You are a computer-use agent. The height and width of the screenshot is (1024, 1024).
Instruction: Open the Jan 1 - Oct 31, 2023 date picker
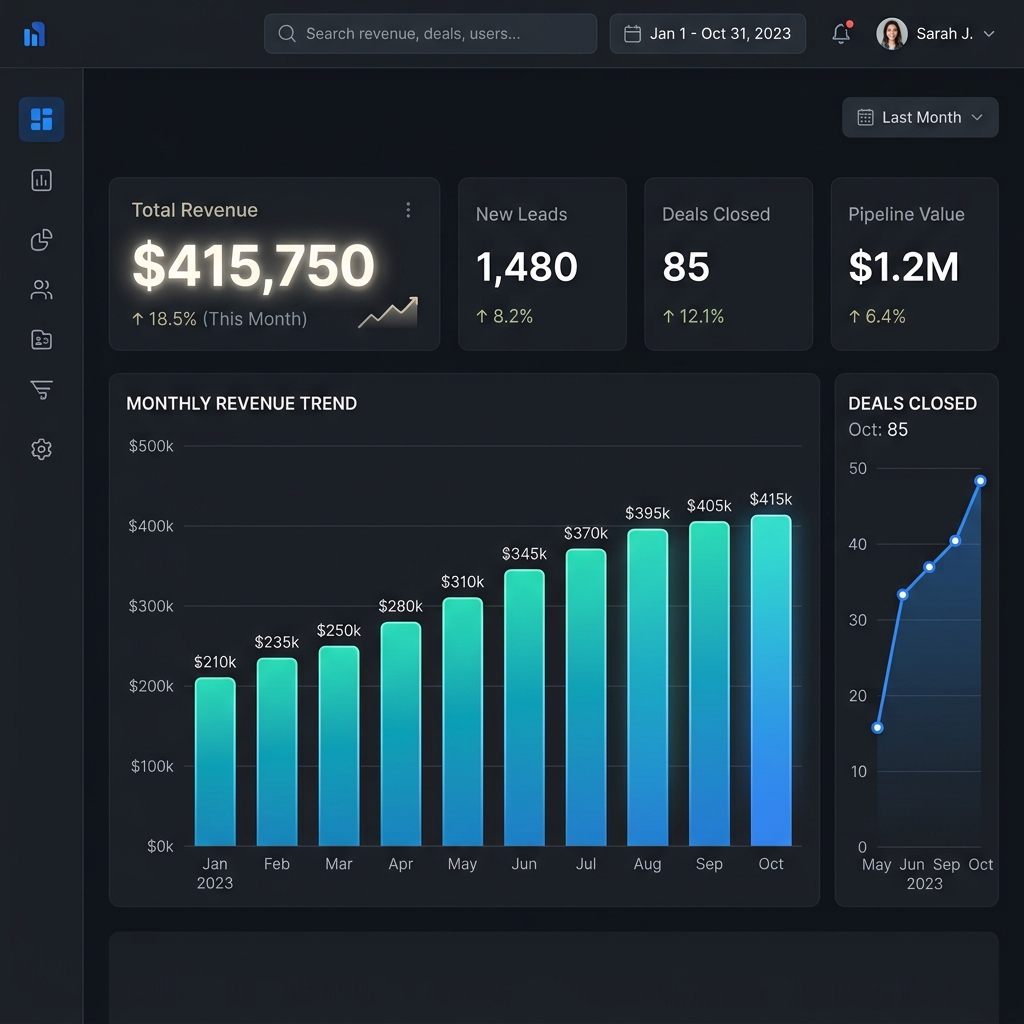tap(707, 33)
